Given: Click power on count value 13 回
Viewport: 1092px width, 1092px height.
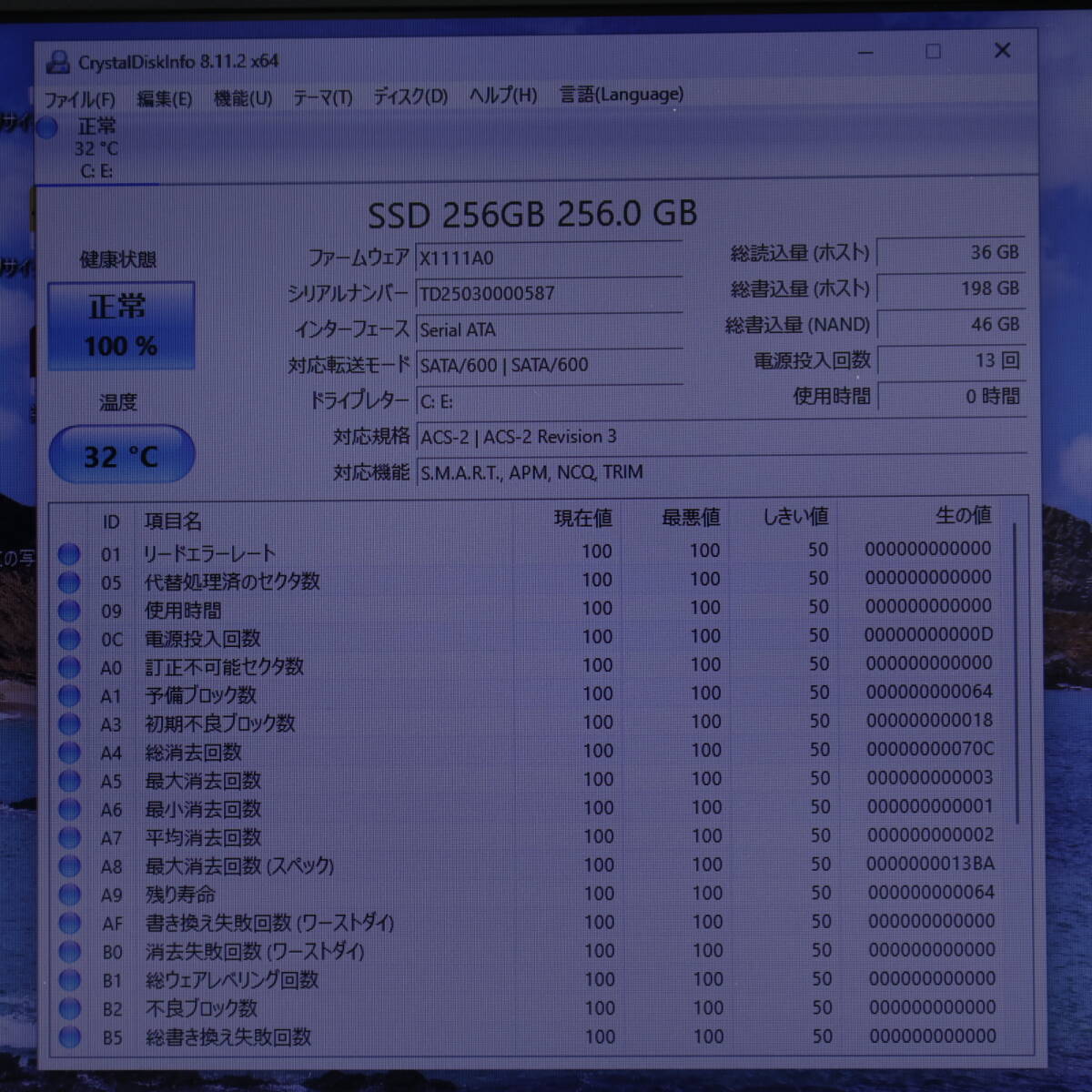Looking at the screenshot, I should tap(951, 360).
